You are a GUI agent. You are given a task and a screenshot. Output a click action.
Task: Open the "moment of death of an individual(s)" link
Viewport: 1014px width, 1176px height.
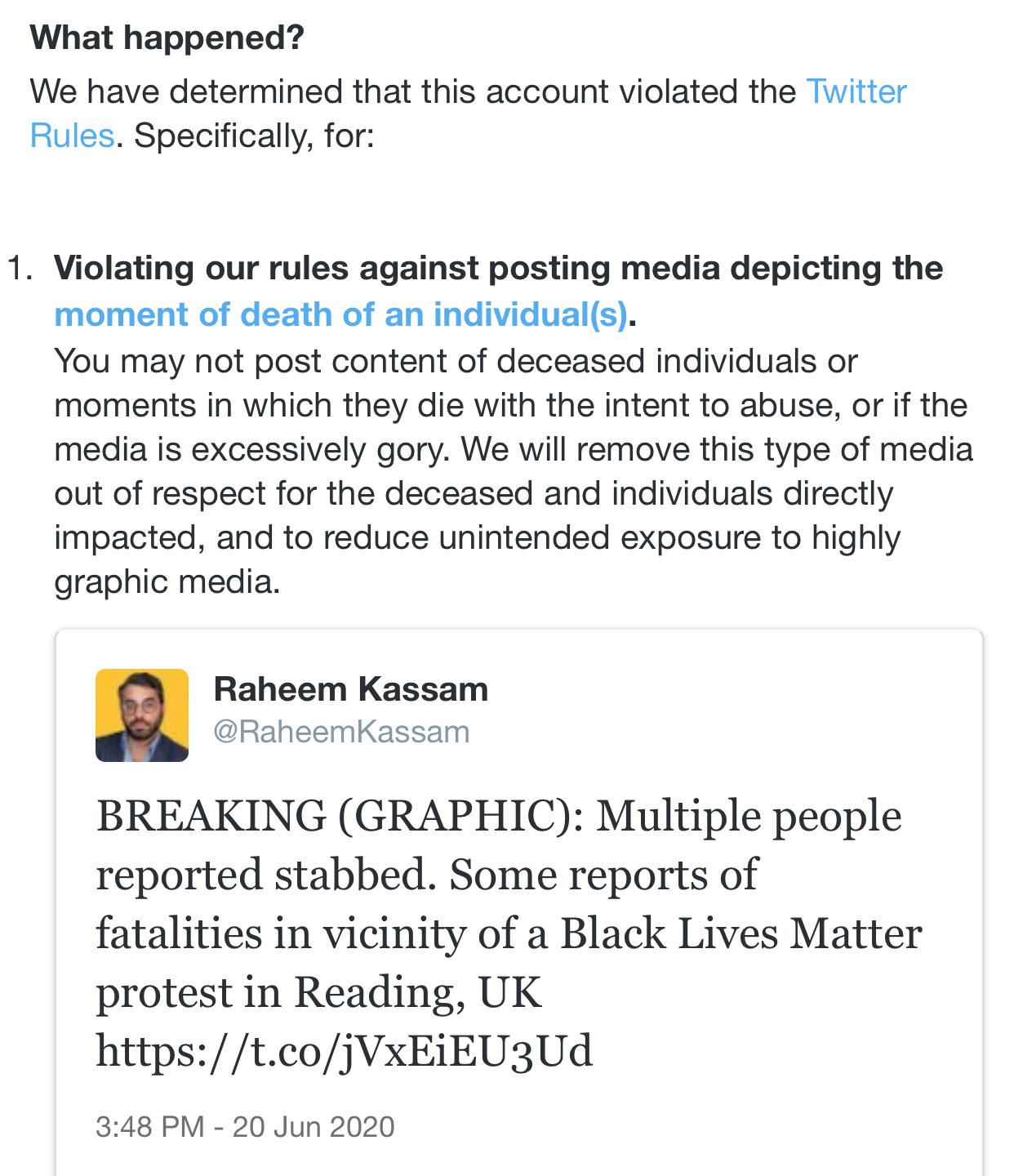pyautogui.click(x=340, y=314)
